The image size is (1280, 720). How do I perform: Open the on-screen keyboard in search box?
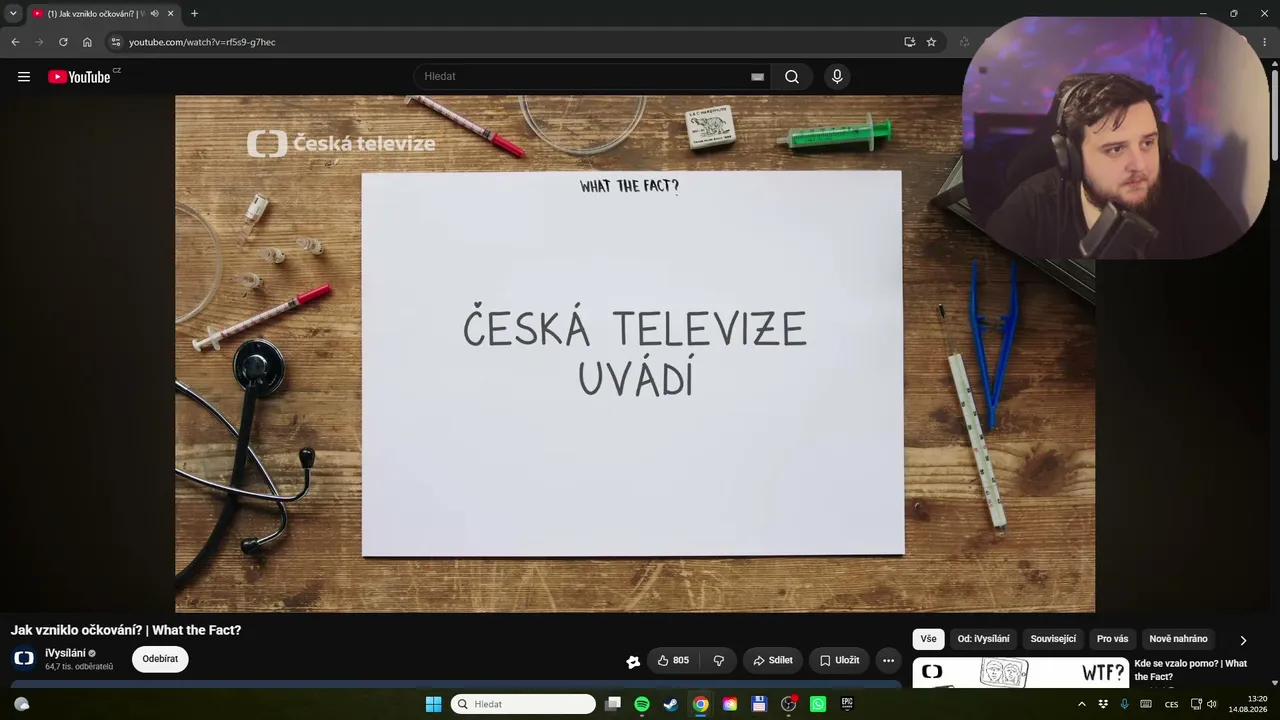click(758, 77)
